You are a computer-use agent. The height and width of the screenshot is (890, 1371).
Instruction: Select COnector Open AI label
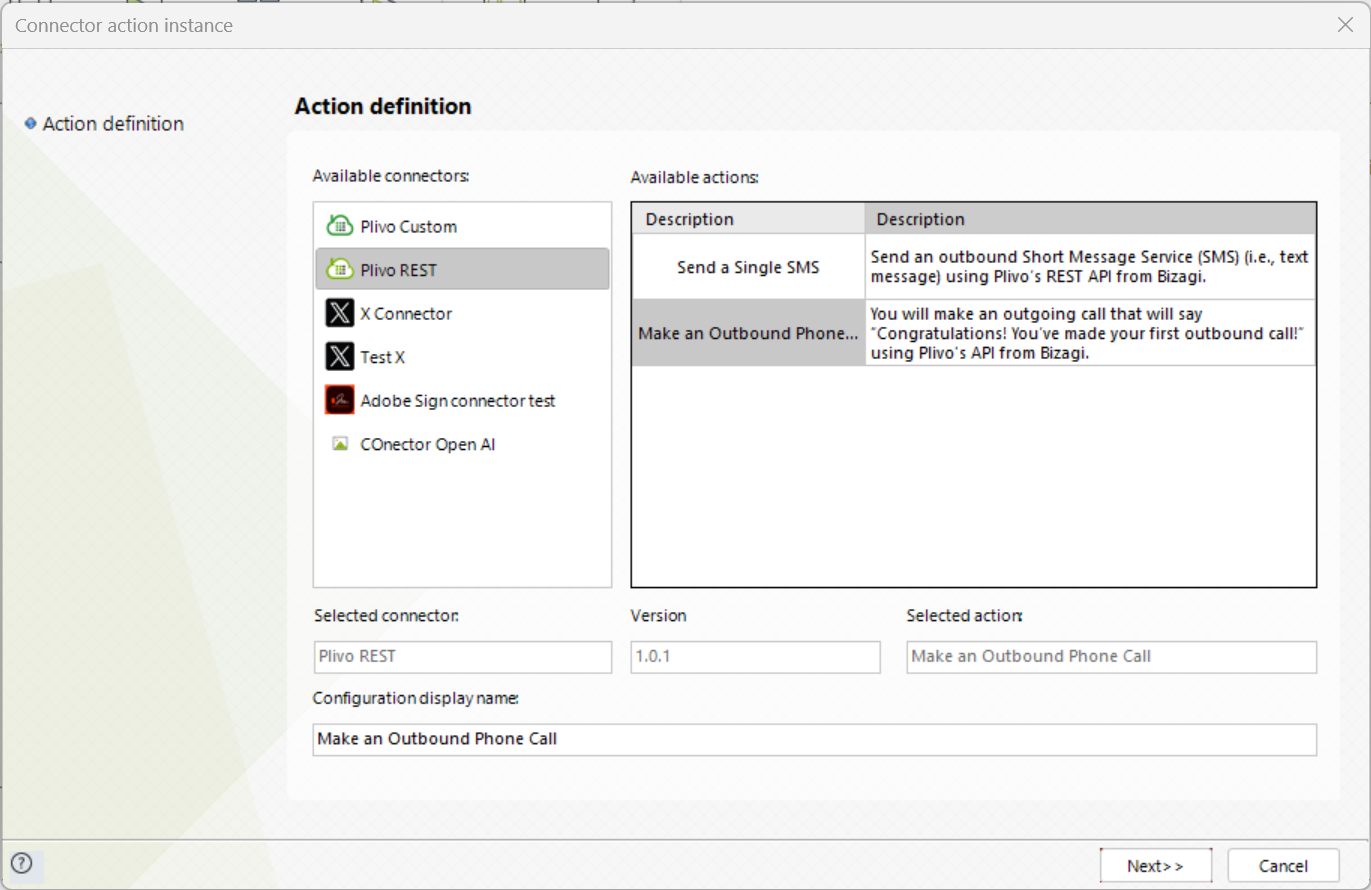(x=428, y=445)
